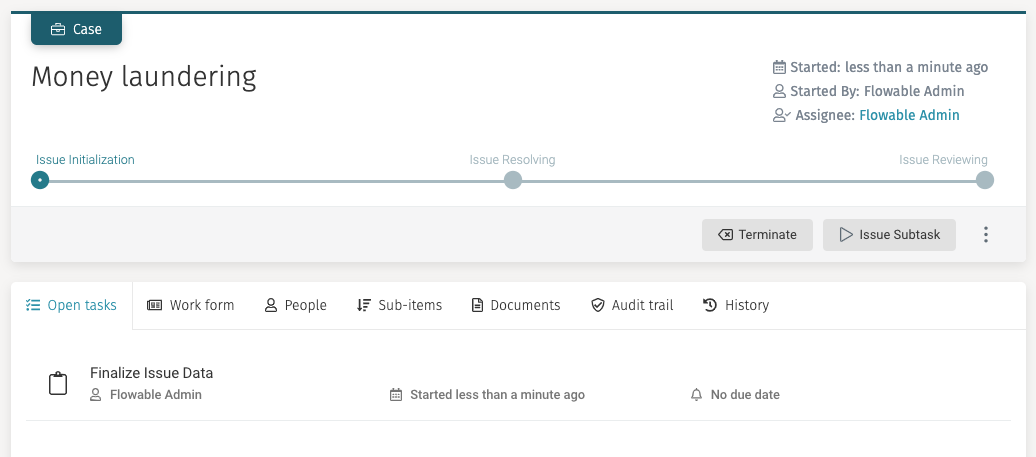
Task: Click the user icon beside task's Flowable Admin
Action: pyautogui.click(x=96, y=395)
